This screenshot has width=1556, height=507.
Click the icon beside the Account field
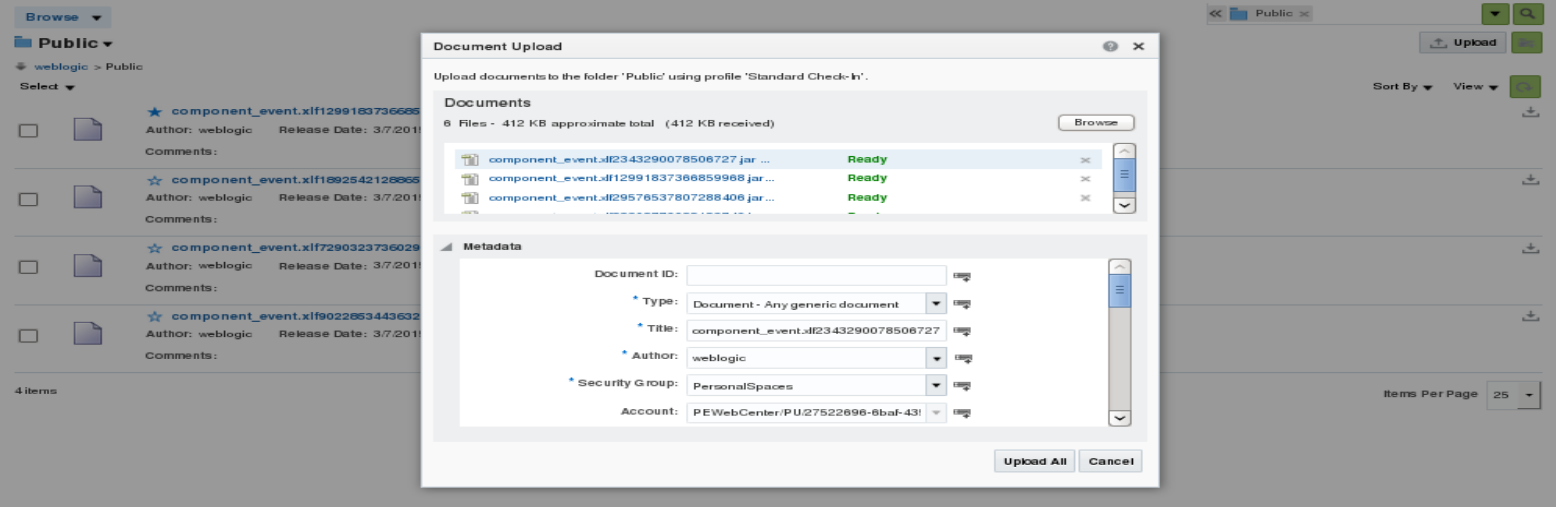962,412
